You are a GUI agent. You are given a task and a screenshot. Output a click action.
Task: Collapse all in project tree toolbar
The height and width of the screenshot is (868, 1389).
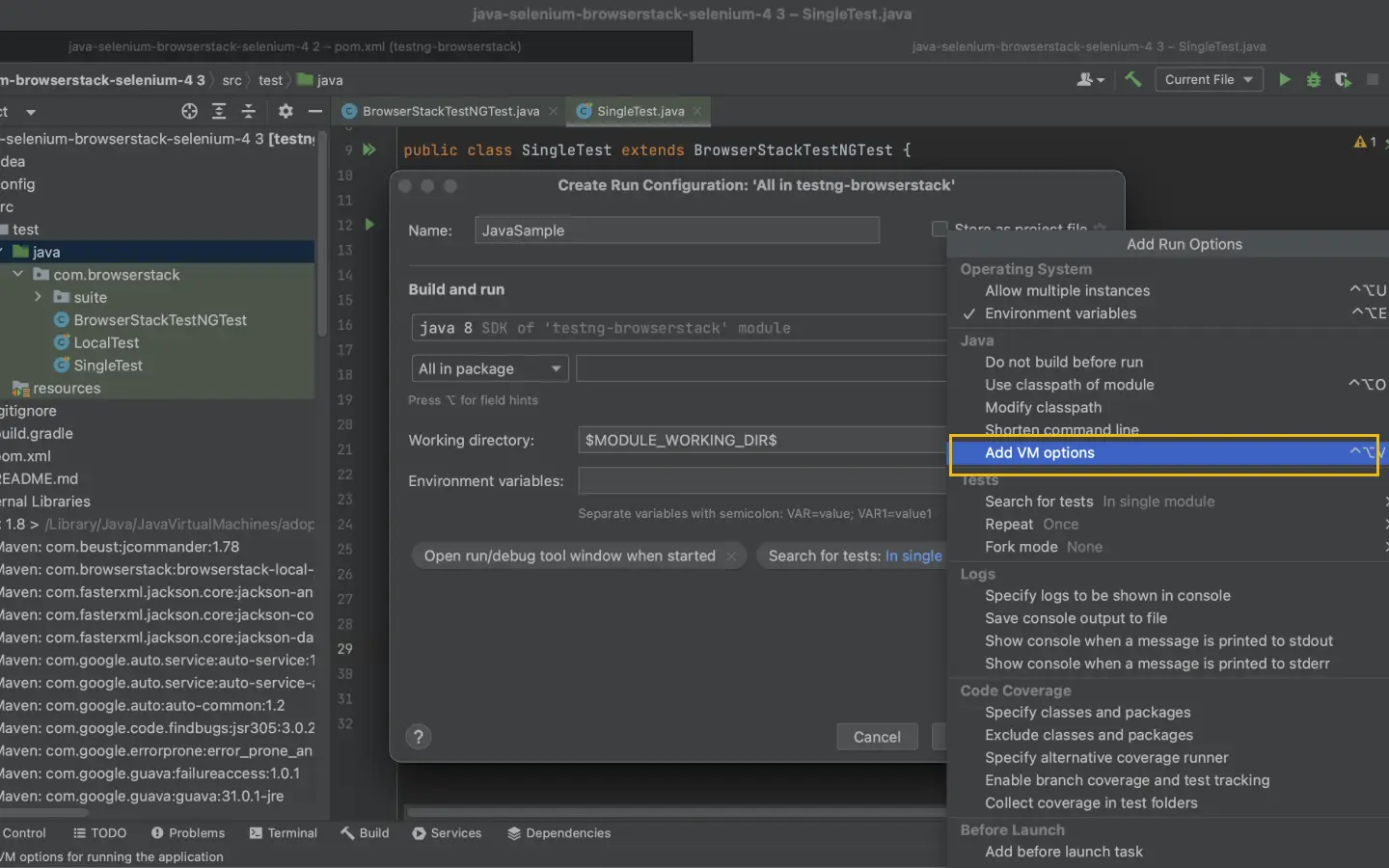coord(248,112)
